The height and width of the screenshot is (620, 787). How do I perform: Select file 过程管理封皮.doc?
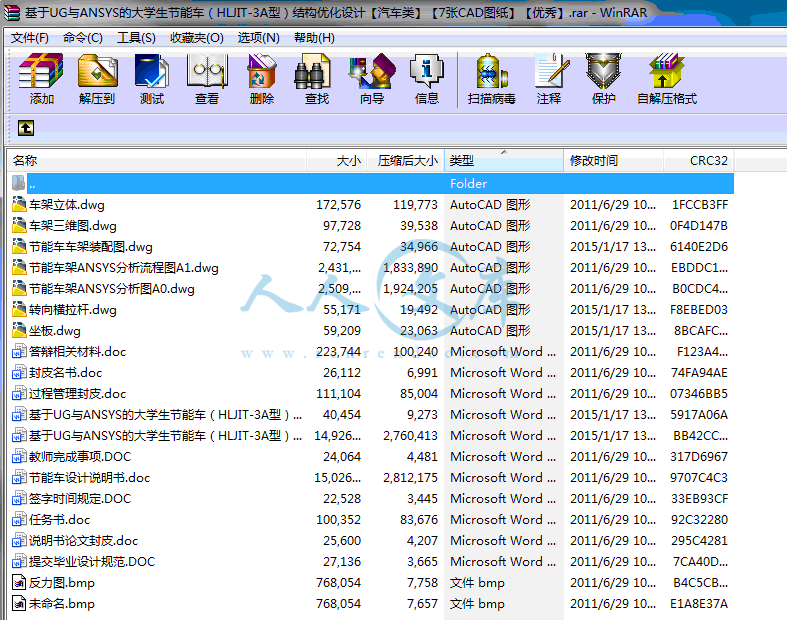pyautogui.click(x=77, y=394)
